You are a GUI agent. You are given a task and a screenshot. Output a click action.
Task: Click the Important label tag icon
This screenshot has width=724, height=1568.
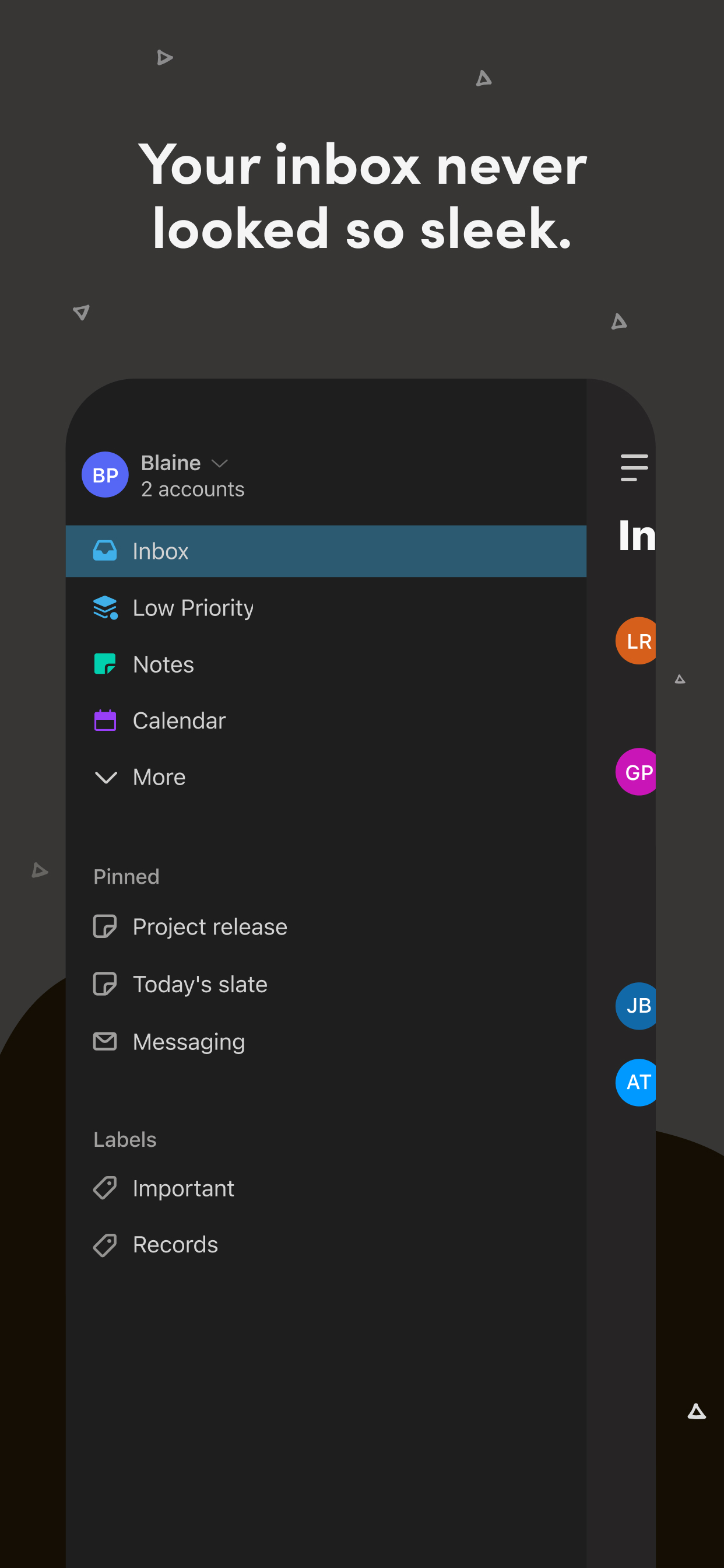(x=105, y=1188)
